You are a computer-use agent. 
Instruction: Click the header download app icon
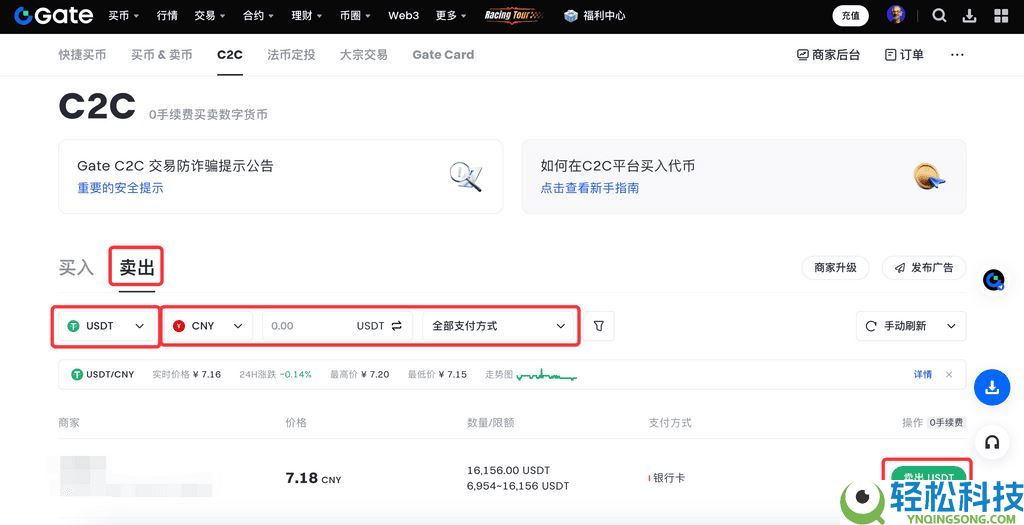(x=970, y=16)
